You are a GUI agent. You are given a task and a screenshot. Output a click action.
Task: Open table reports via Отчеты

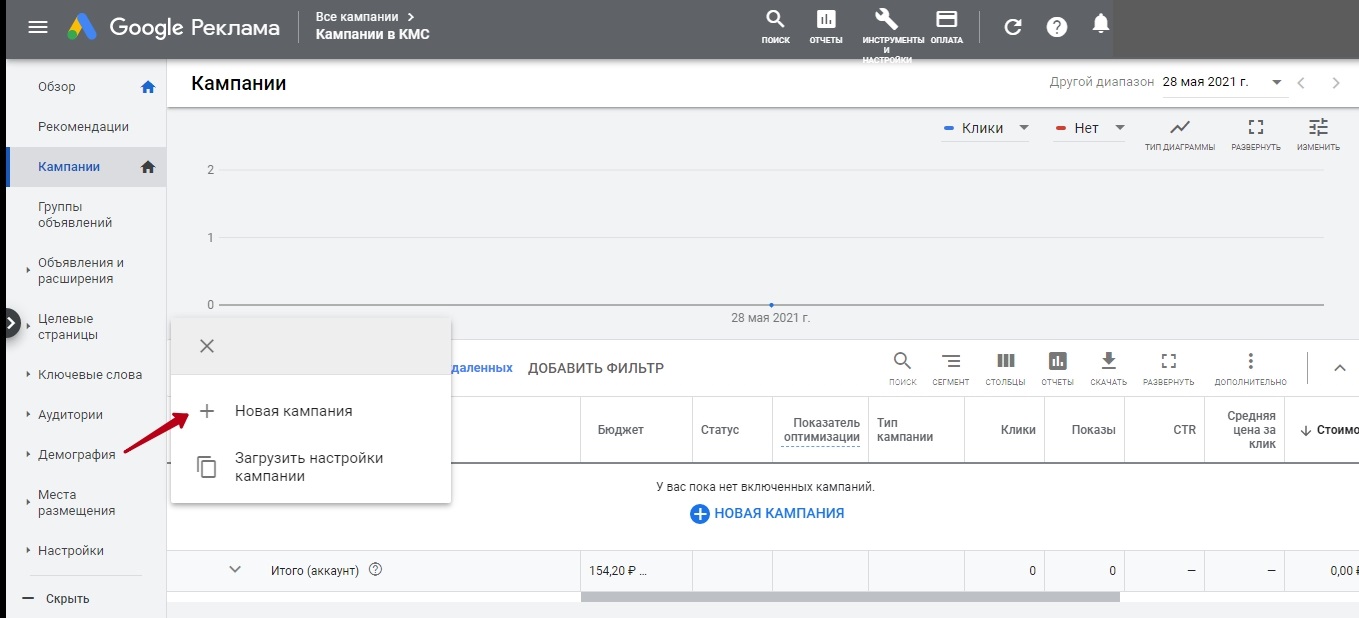click(x=1057, y=368)
